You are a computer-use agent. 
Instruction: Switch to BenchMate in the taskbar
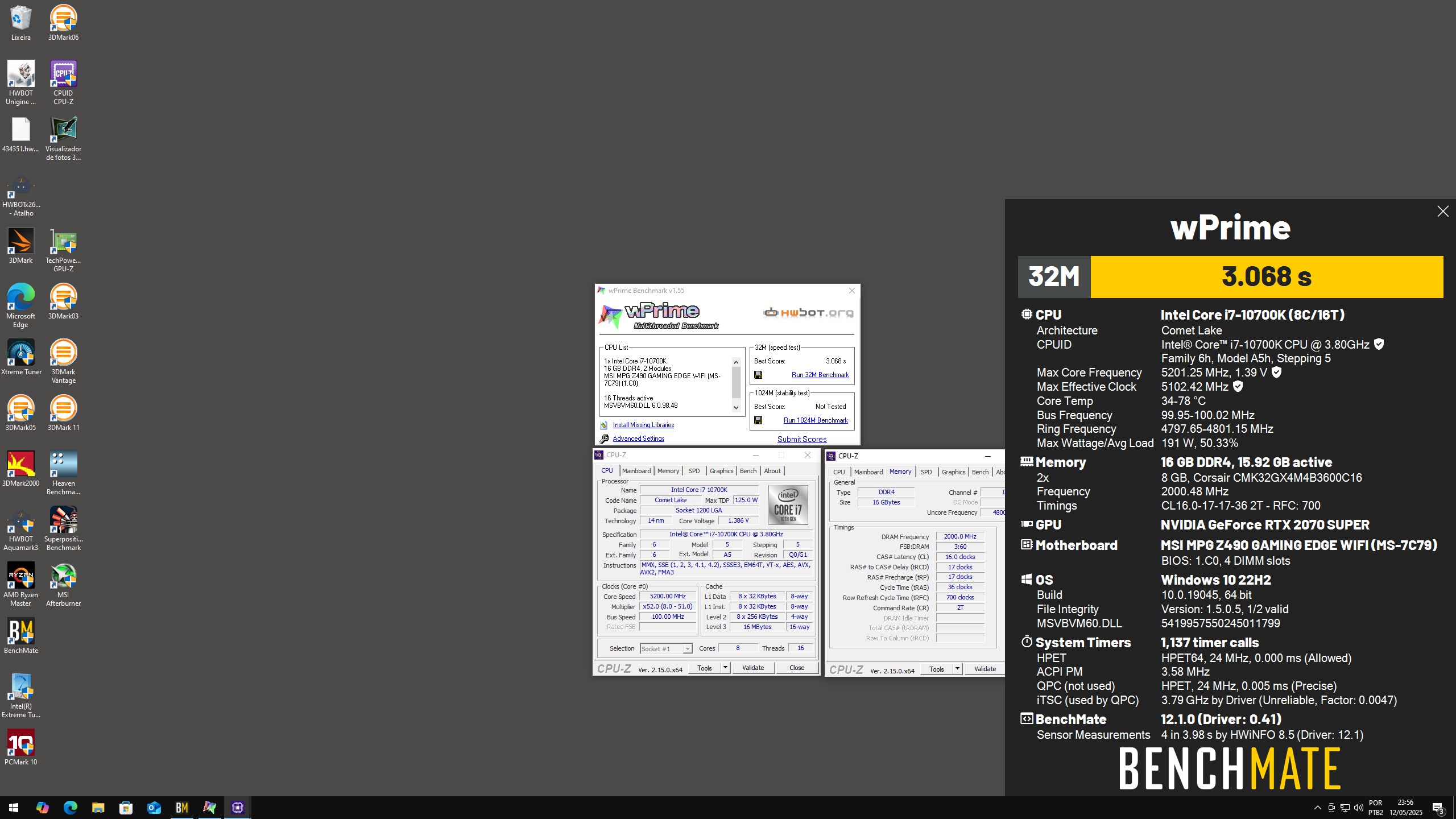pos(182,808)
